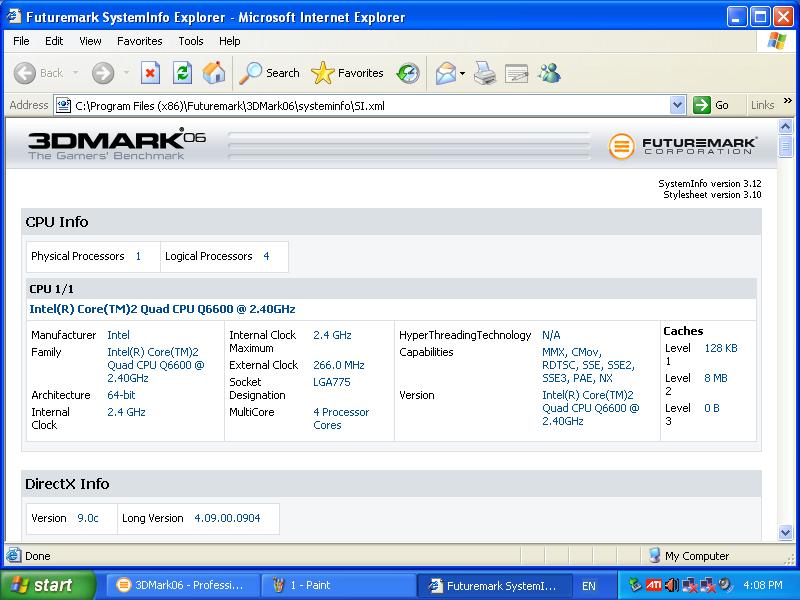Image resolution: width=800 pixels, height=600 pixels.
Task: Expand the Address bar dropdown list
Action: (x=677, y=105)
